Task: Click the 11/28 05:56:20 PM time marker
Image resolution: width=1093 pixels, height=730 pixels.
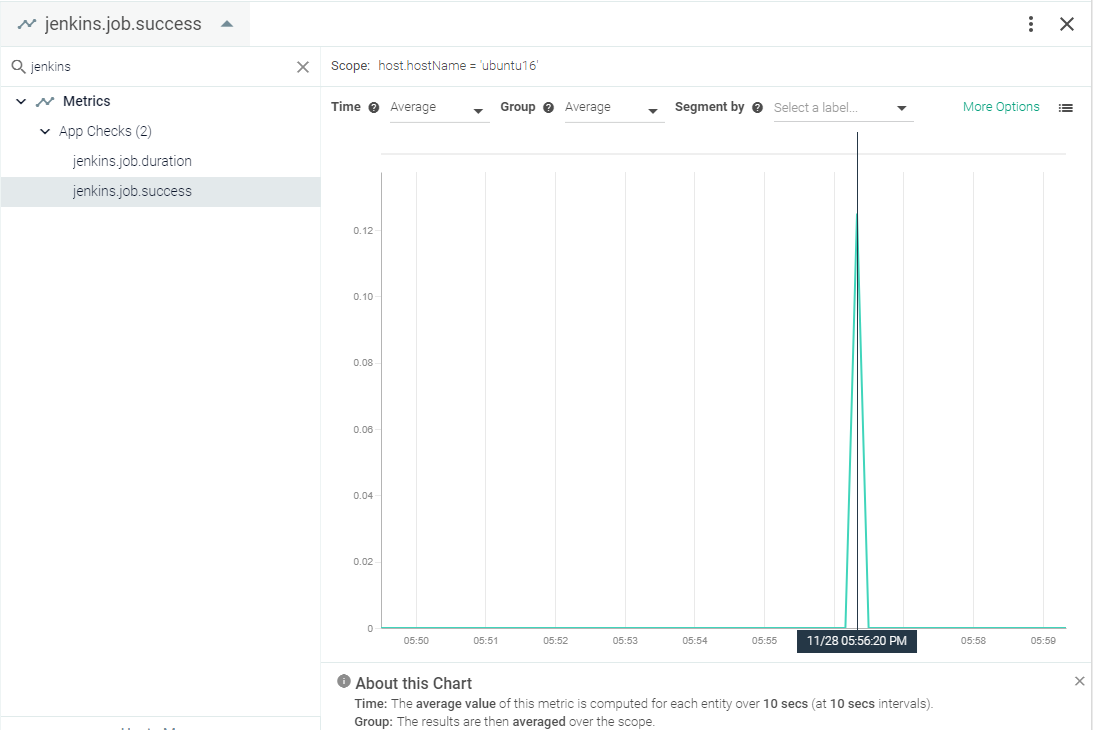Action: (x=857, y=641)
